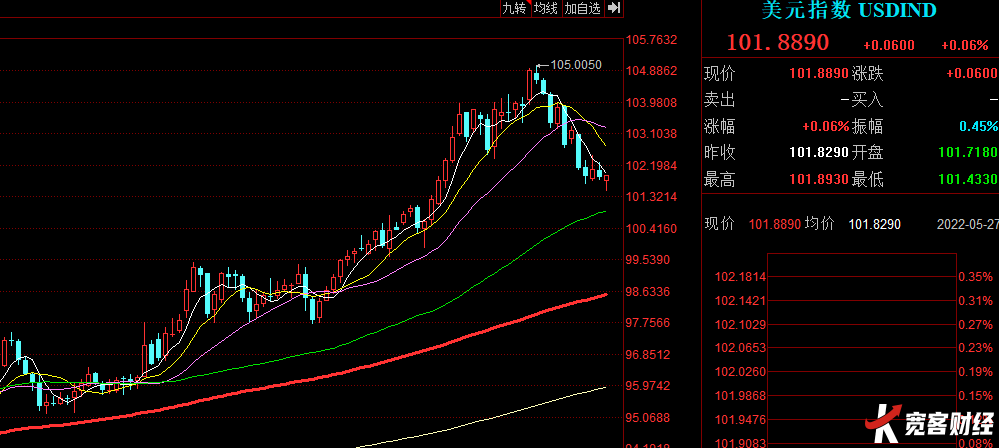Click the 涨跌 change value +0.0600
The height and width of the screenshot is (448, 999).
972,73
